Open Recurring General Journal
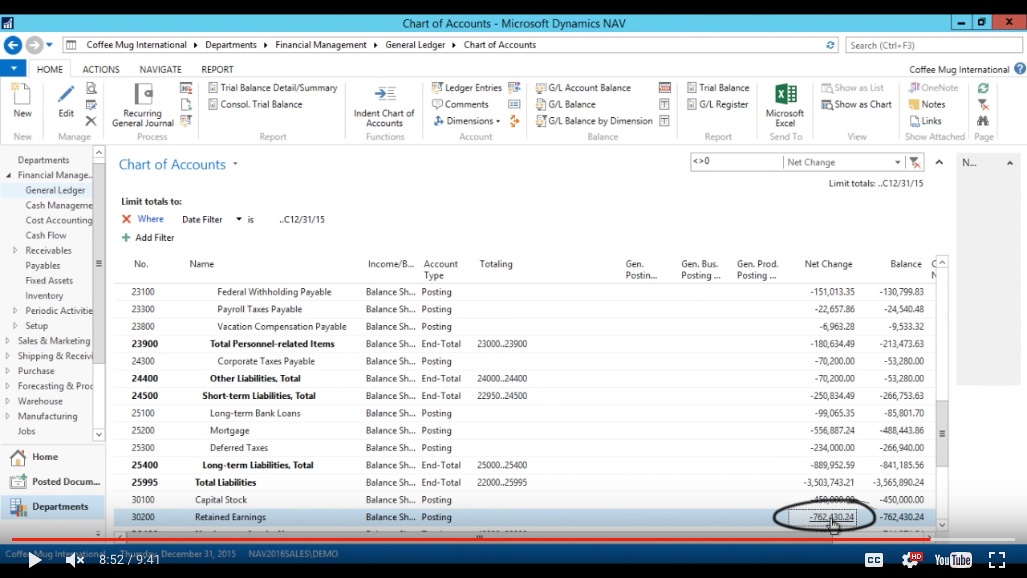This screenshot has width=1027, height=578. tap(142, 105)
